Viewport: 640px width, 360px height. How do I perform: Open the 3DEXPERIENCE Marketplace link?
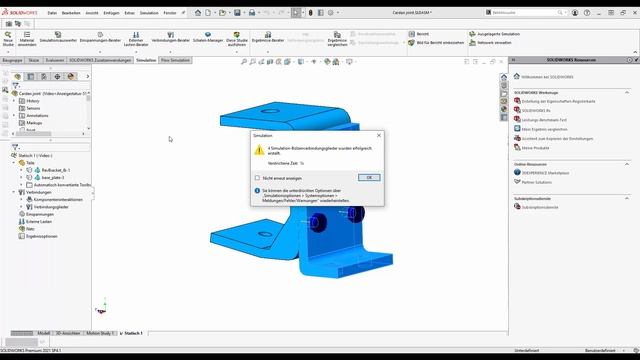[545, 173]
